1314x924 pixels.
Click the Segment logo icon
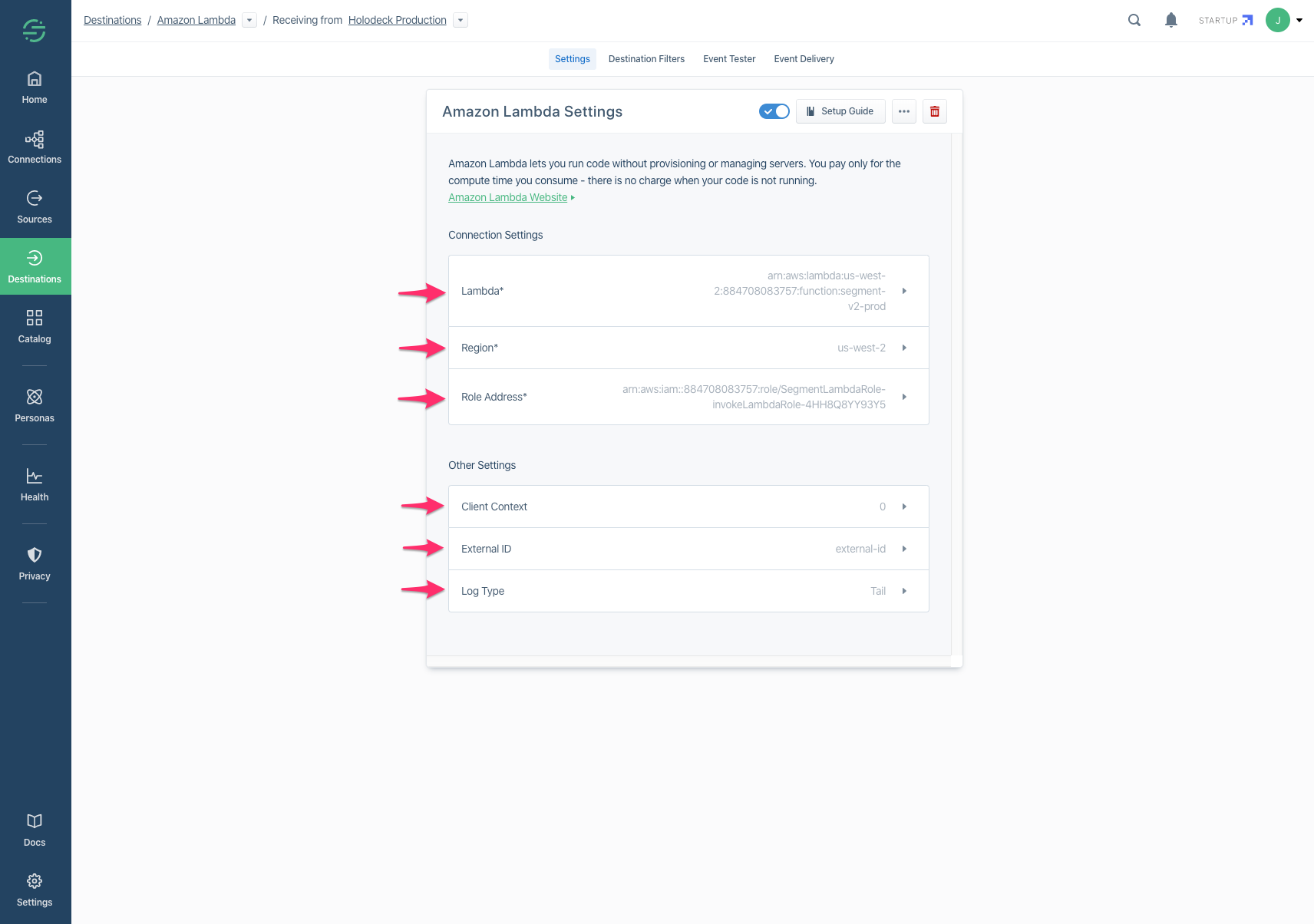34,30
